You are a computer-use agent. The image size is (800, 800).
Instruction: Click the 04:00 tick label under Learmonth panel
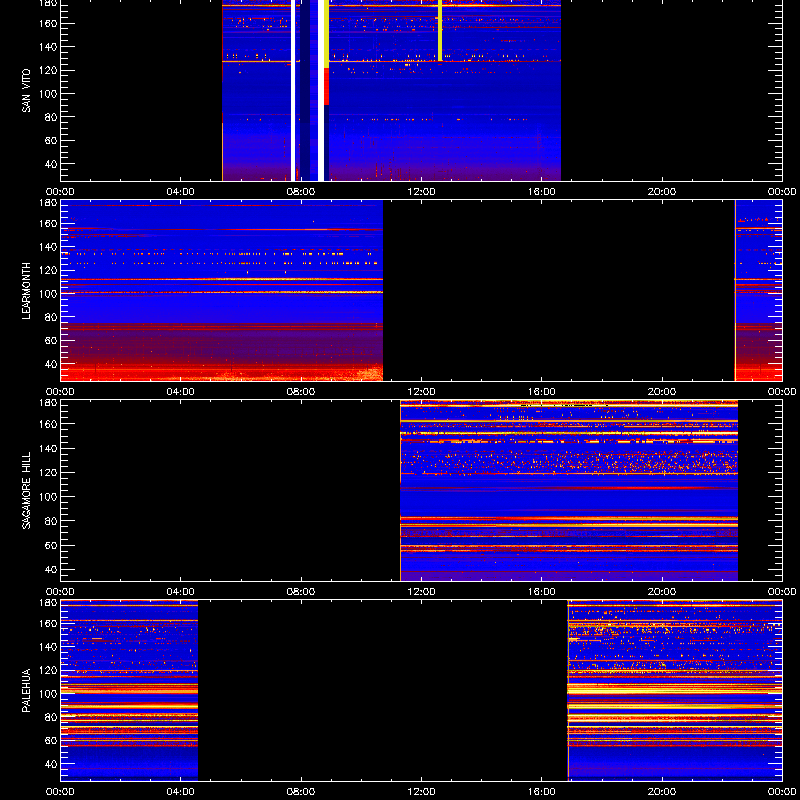pyautogui.click(x=181, y=392)
